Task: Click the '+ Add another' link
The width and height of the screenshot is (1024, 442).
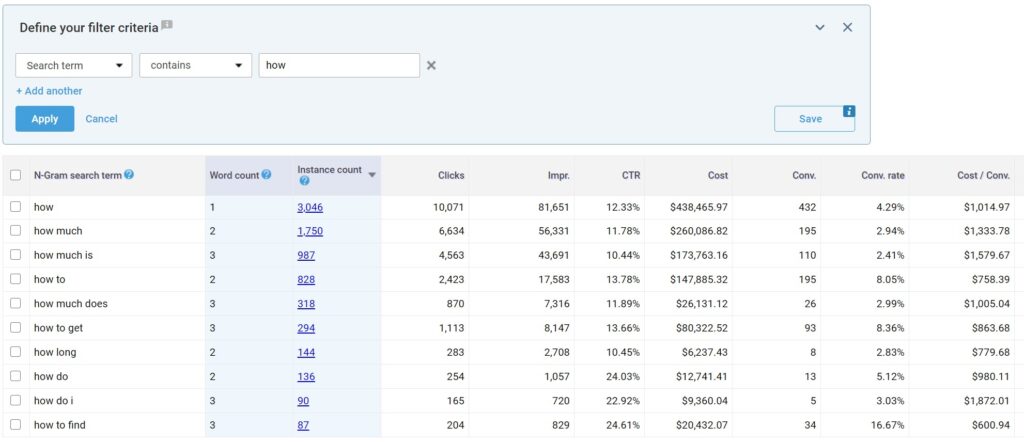Action: coord(49,91)
